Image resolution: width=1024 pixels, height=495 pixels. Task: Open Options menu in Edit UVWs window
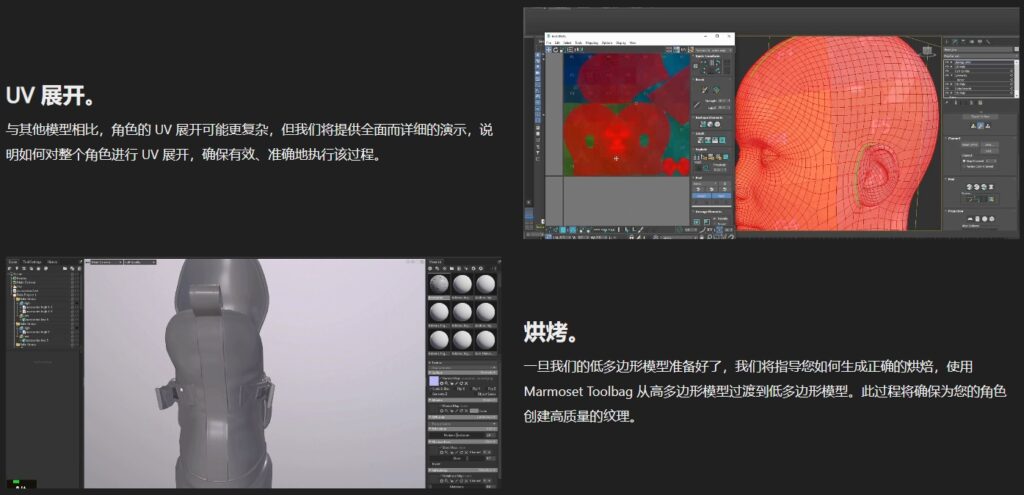click(x=607, y=42)
